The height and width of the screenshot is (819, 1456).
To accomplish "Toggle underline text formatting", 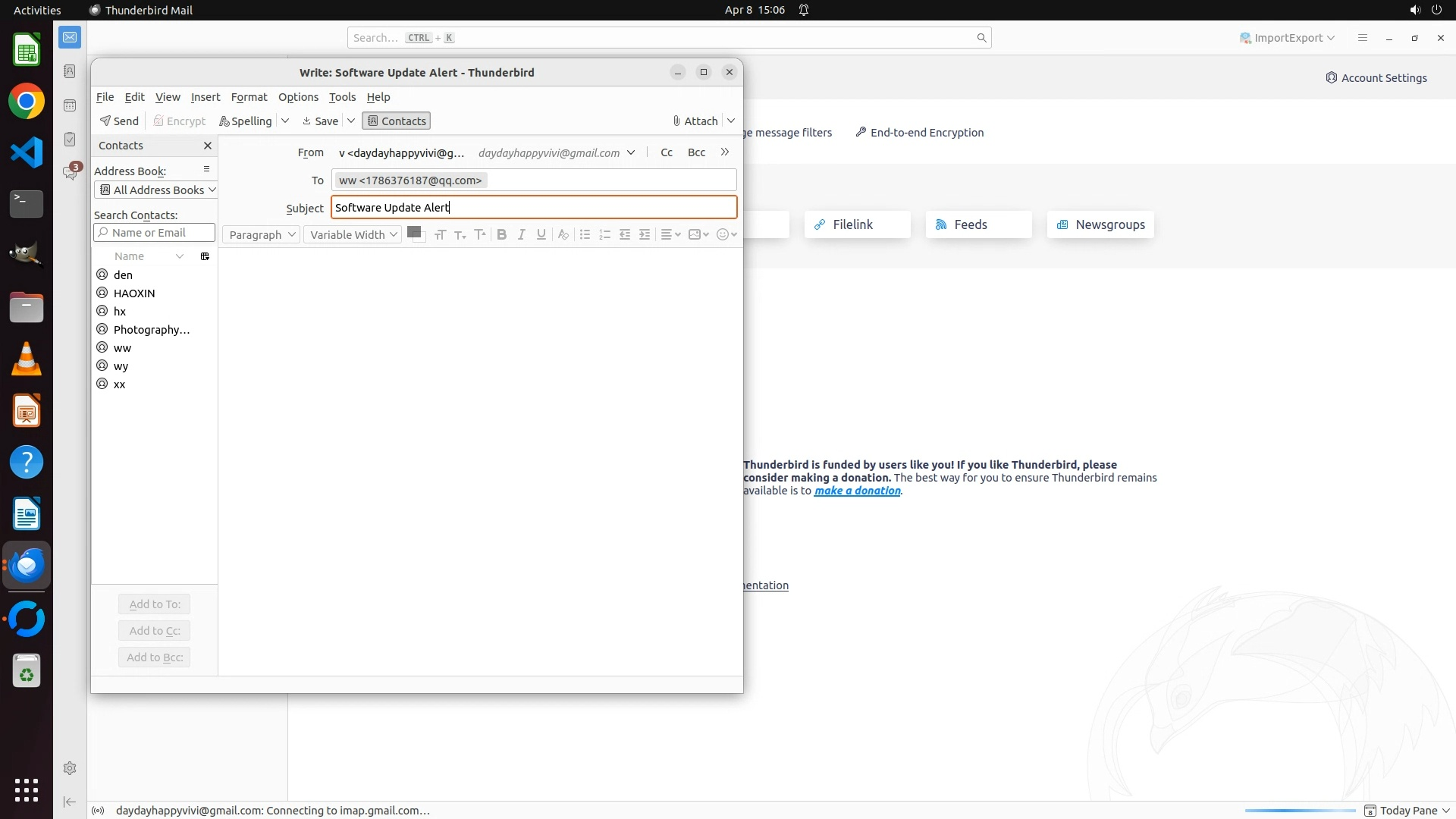I will pos(541,235).
